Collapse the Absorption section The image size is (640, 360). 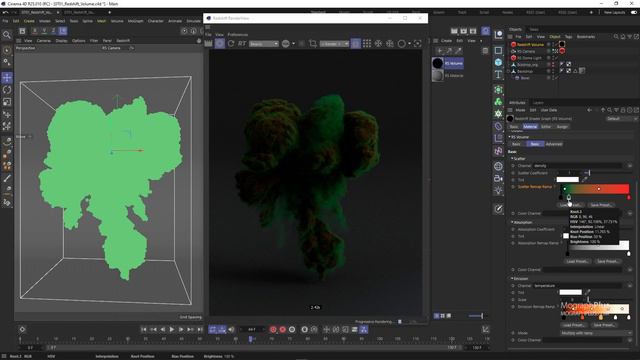coord(512,222)
